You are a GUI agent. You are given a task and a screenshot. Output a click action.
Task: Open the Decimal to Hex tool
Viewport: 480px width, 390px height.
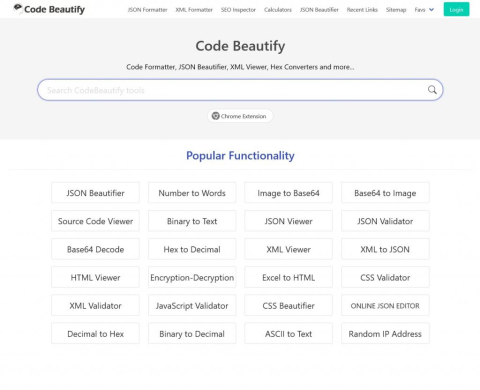(95, 333)
